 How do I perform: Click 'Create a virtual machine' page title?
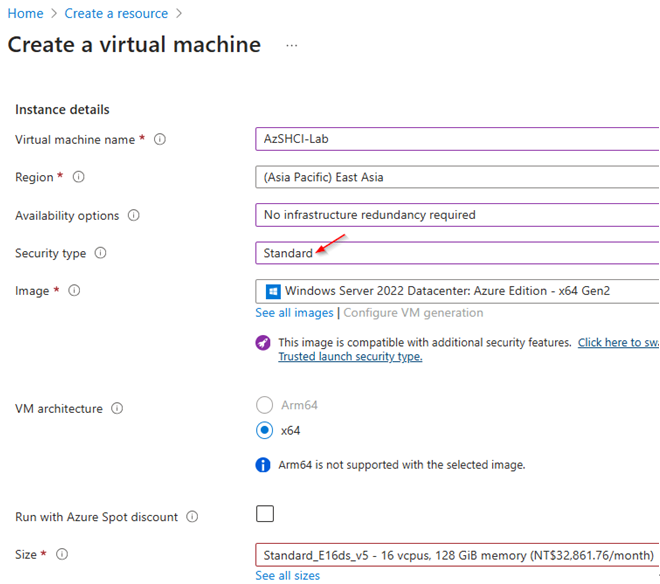tap(134, 45)
